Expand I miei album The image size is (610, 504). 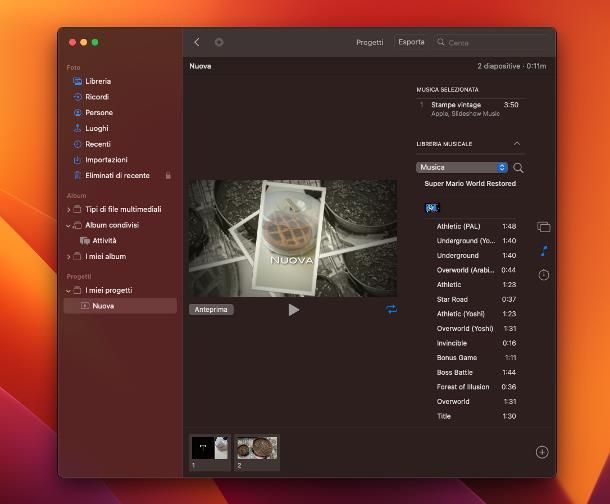[68, 257]
